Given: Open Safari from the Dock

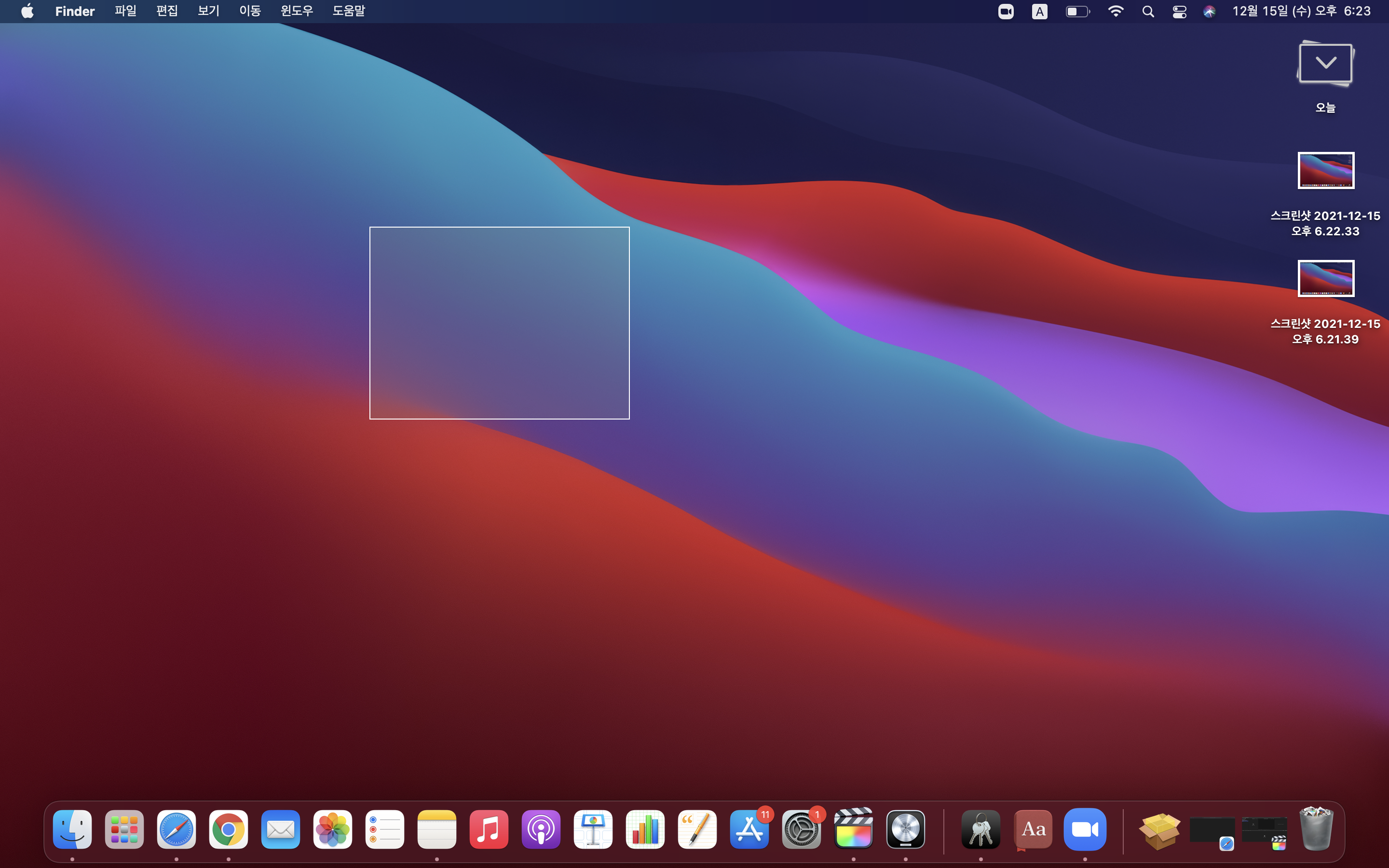Looking at the screenshot, I should pyautogui.click(x=176, y=829).
